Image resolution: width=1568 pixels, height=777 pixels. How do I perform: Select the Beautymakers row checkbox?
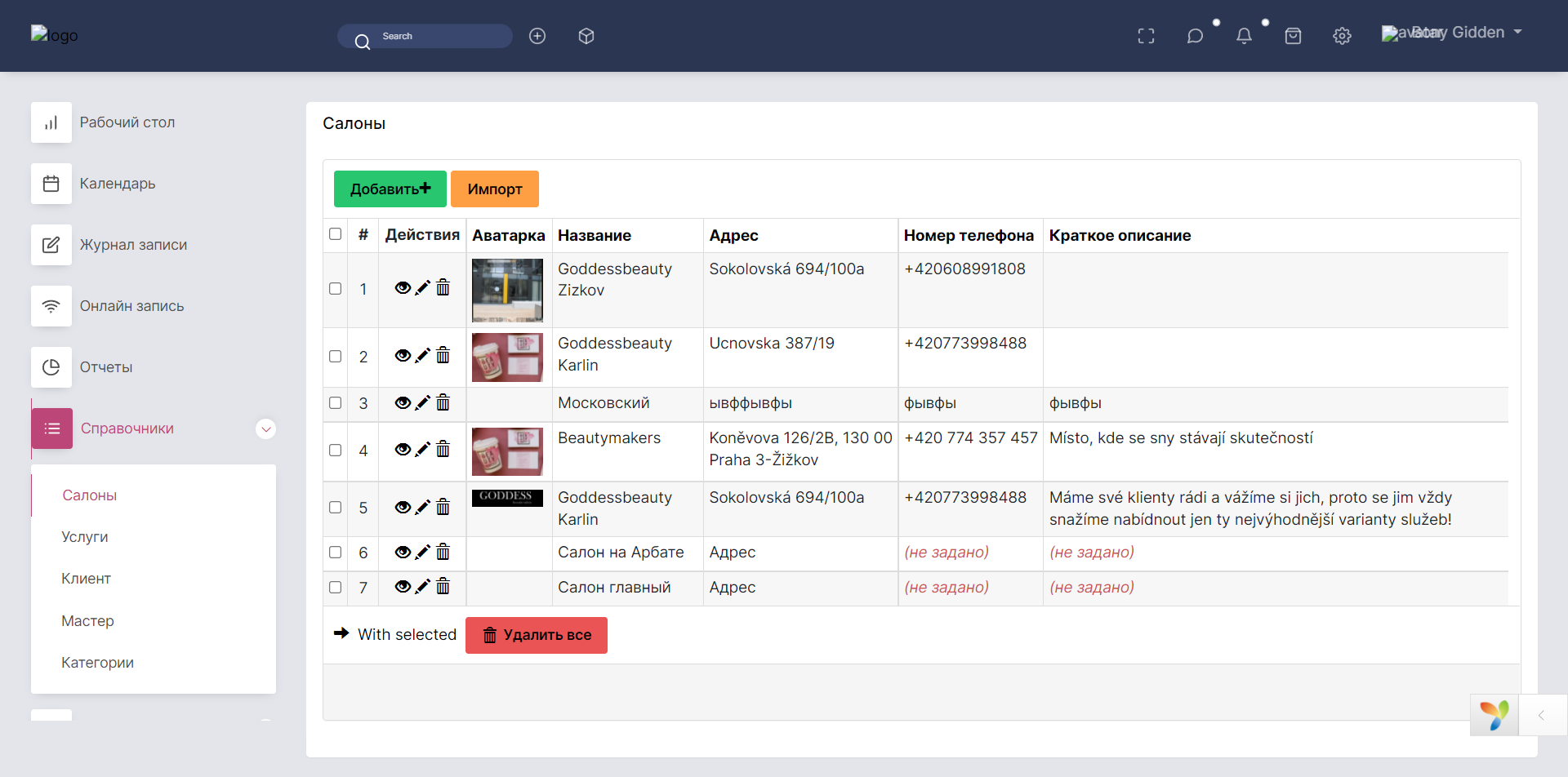pos(335,450)
